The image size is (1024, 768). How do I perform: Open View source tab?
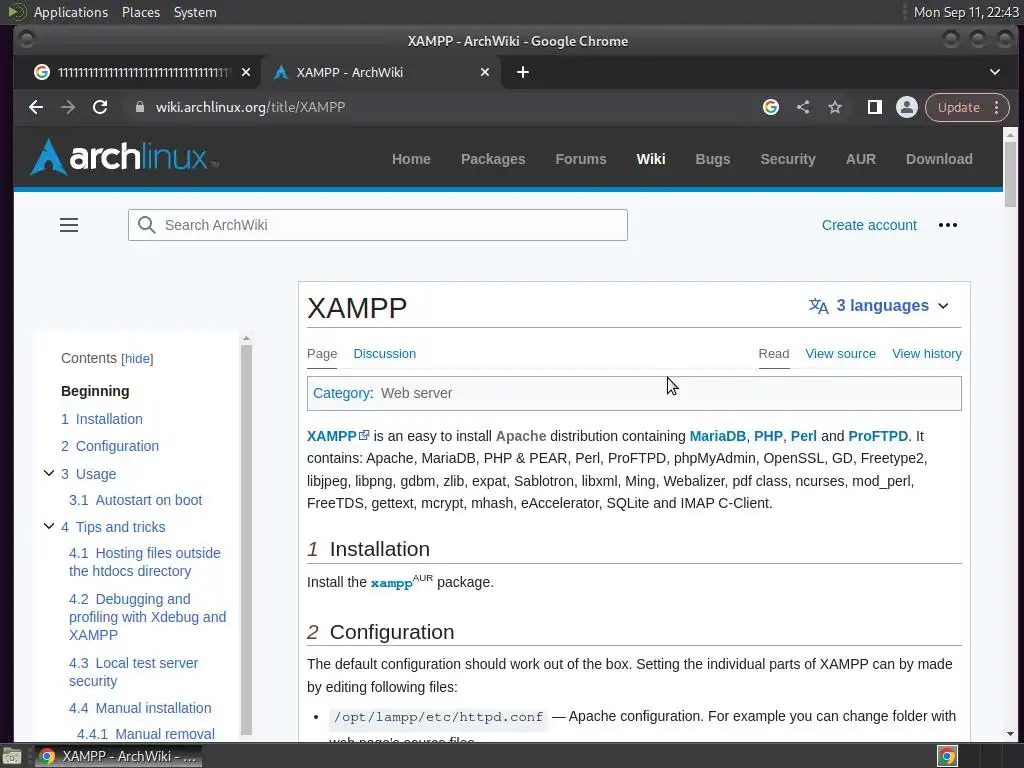pos(840,354)
